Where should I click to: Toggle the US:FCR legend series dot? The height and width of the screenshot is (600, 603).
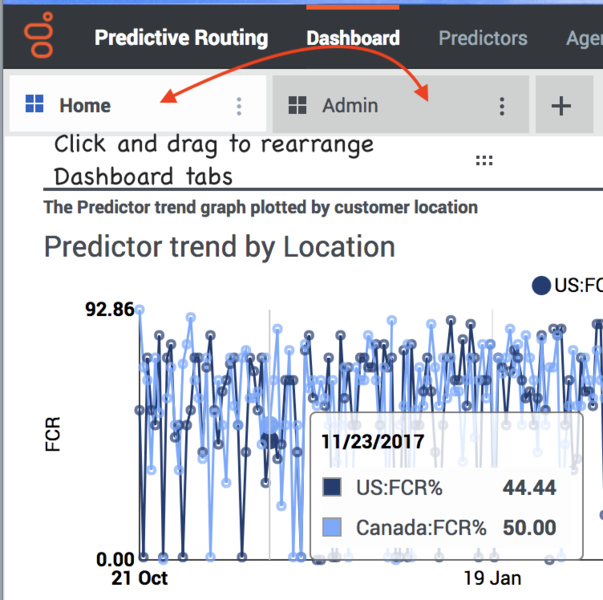click(x=541, y=286)
